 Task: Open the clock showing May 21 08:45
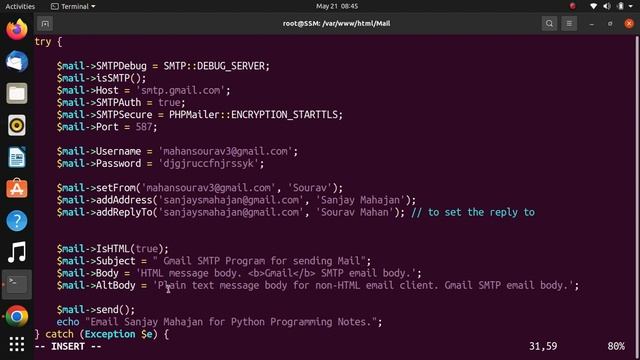point(337,6)
